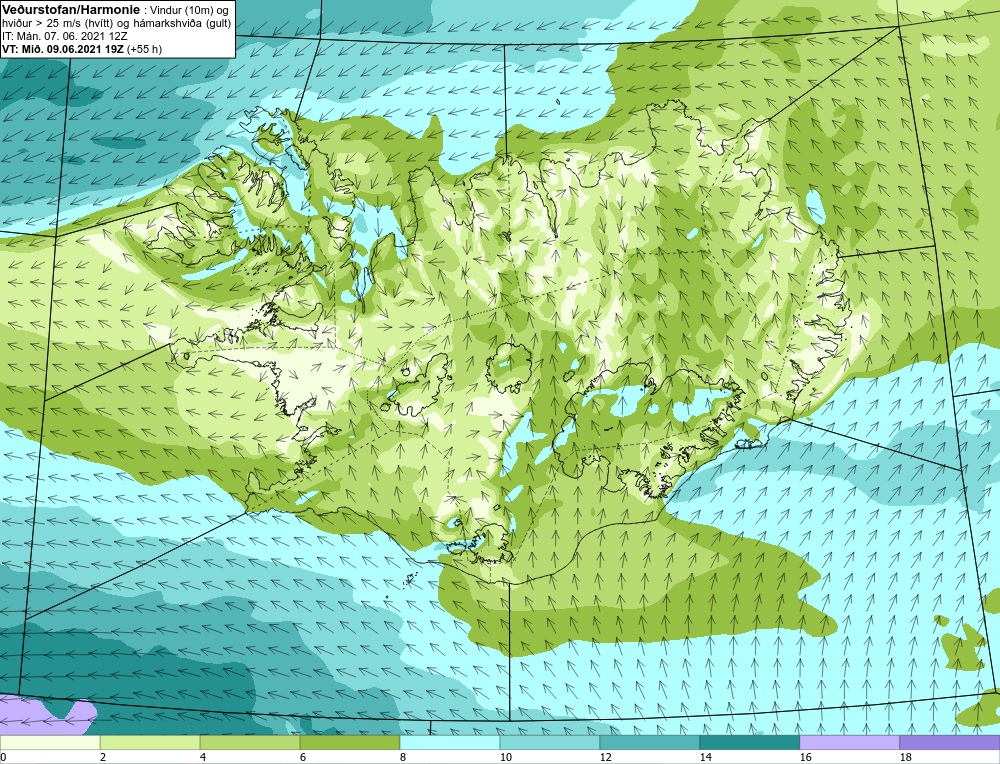This screenshot has width=1000, height=764.
Task: Click the teal 12–14 m/s legend swatch
Action: point(649,742)
